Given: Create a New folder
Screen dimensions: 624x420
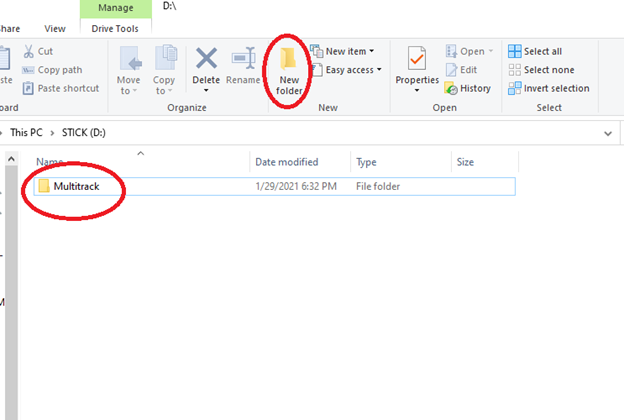Looking at the screenshot, I should [x=289, y=72].
